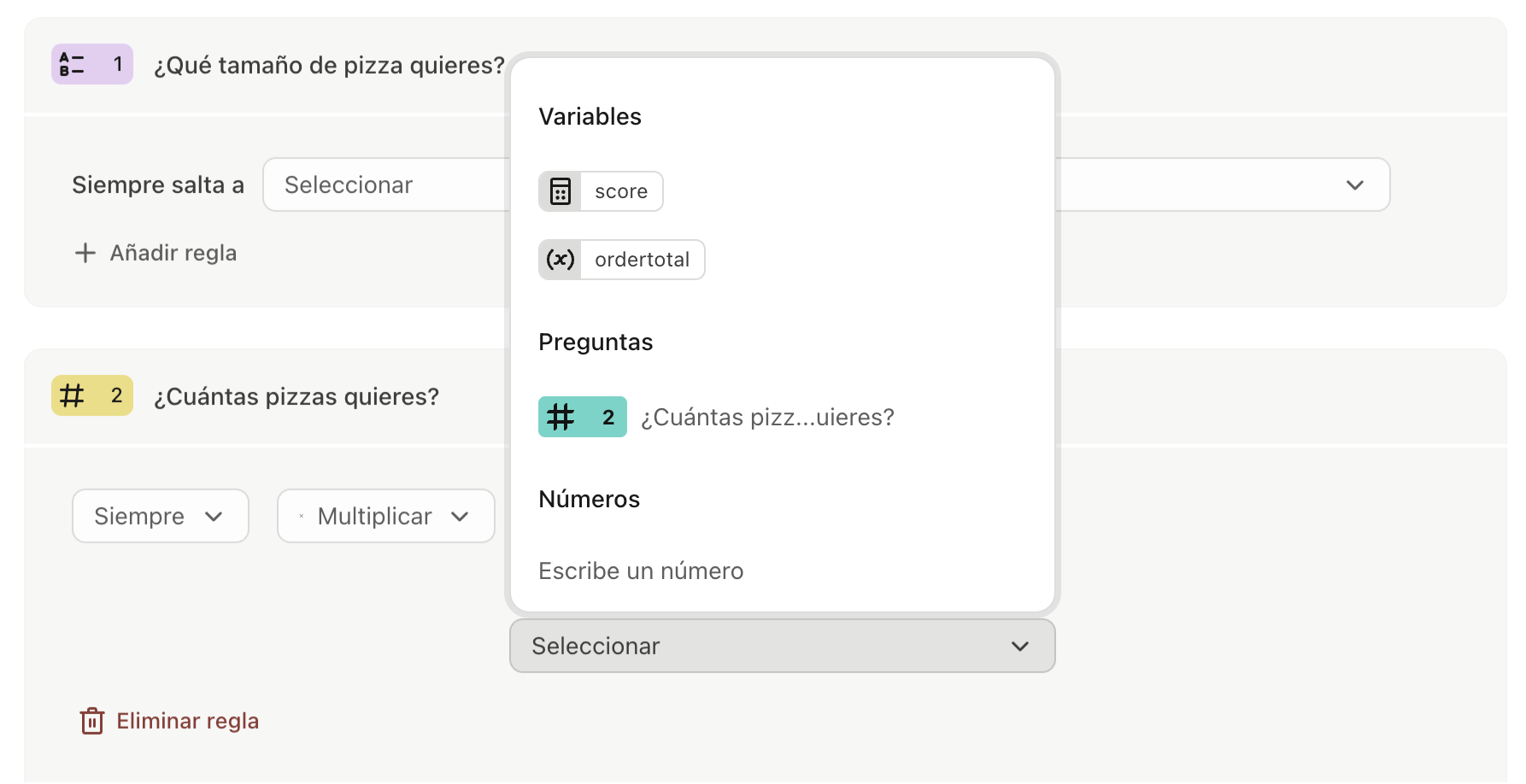The height and width of the screenshot is (784, 1526).
Task: Click the trash icon next to Eliminar regla
Action: [x=91, y=721]
